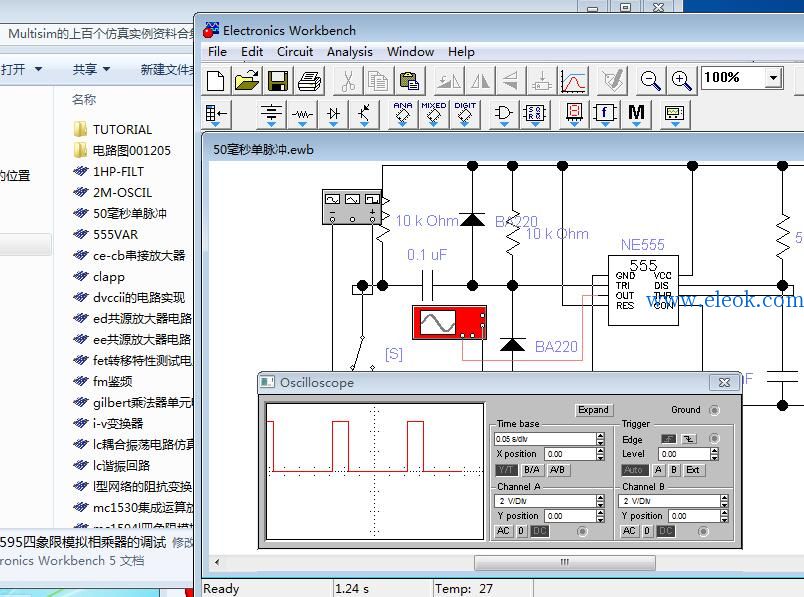Open the Diodes parts bin
This screenshot has width=804, height=597.
(x=333, y=114)
